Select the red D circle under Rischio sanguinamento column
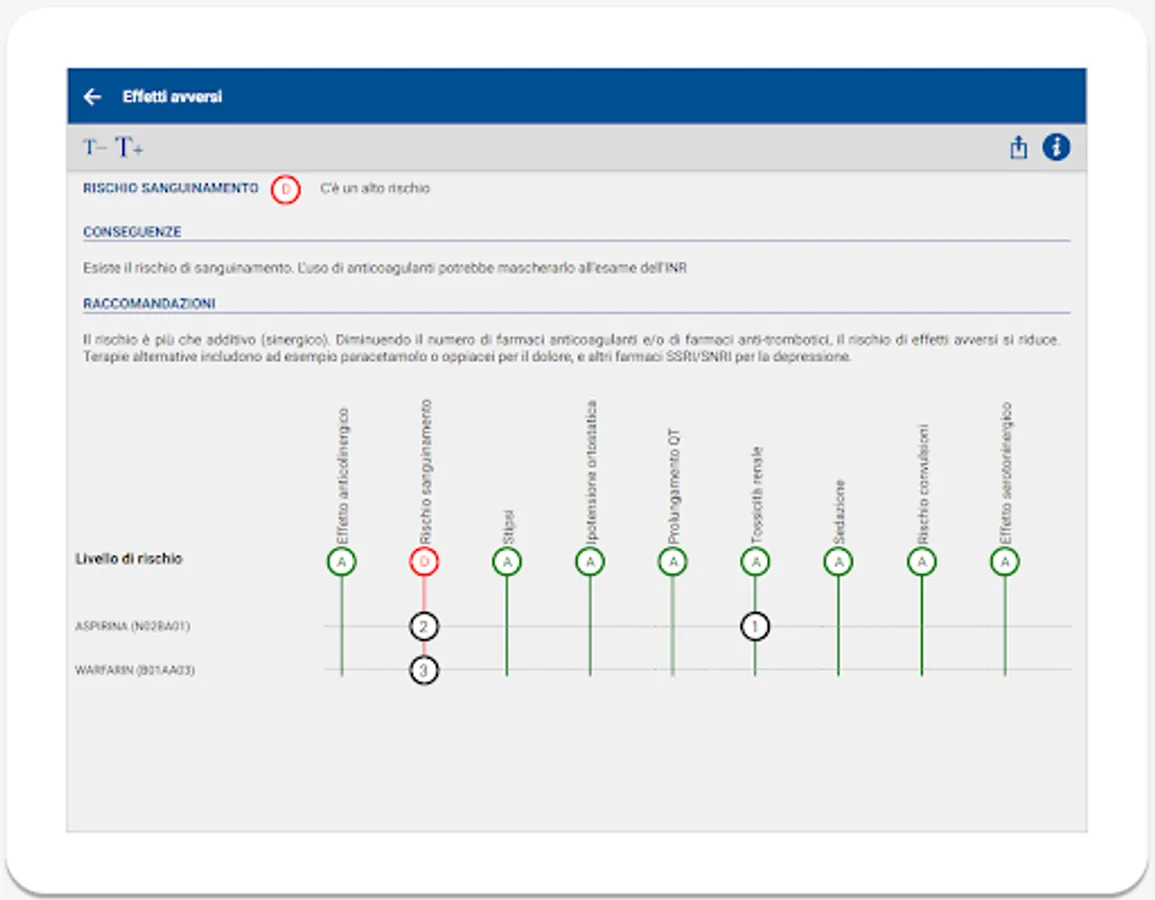 coord(424,562)
